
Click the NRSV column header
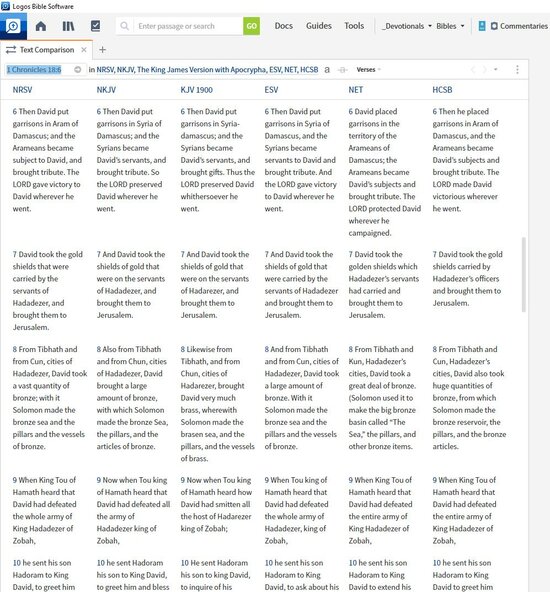22,90
